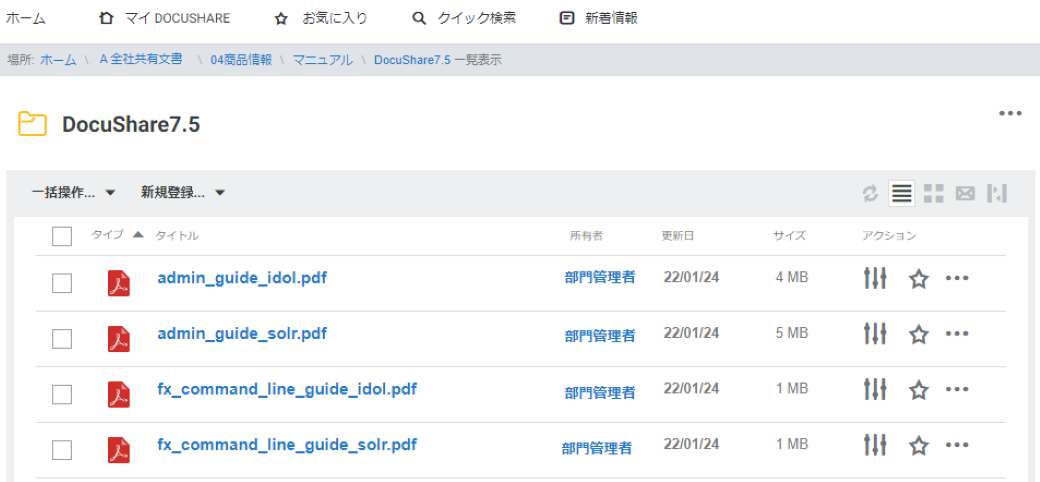Add admin_guide_idol.pdf to favorites star
1040x482 pixels.
click(x=918, y=279)
